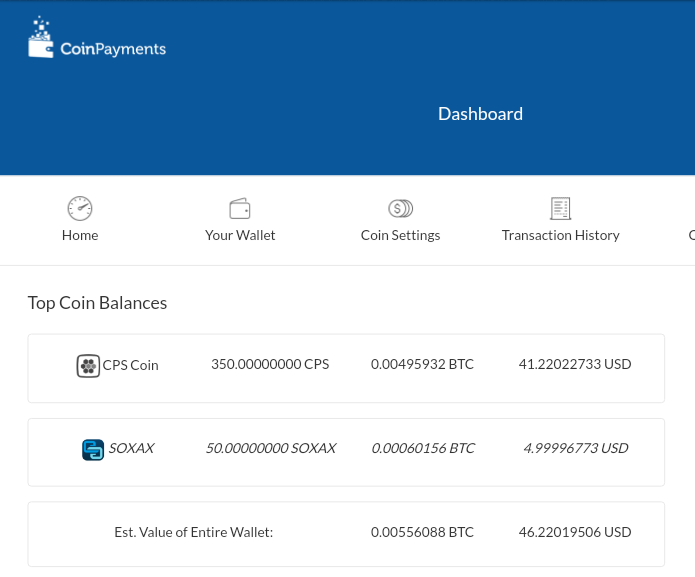
Task: Click the SOXAX coin logo icon
Action: 93,450
